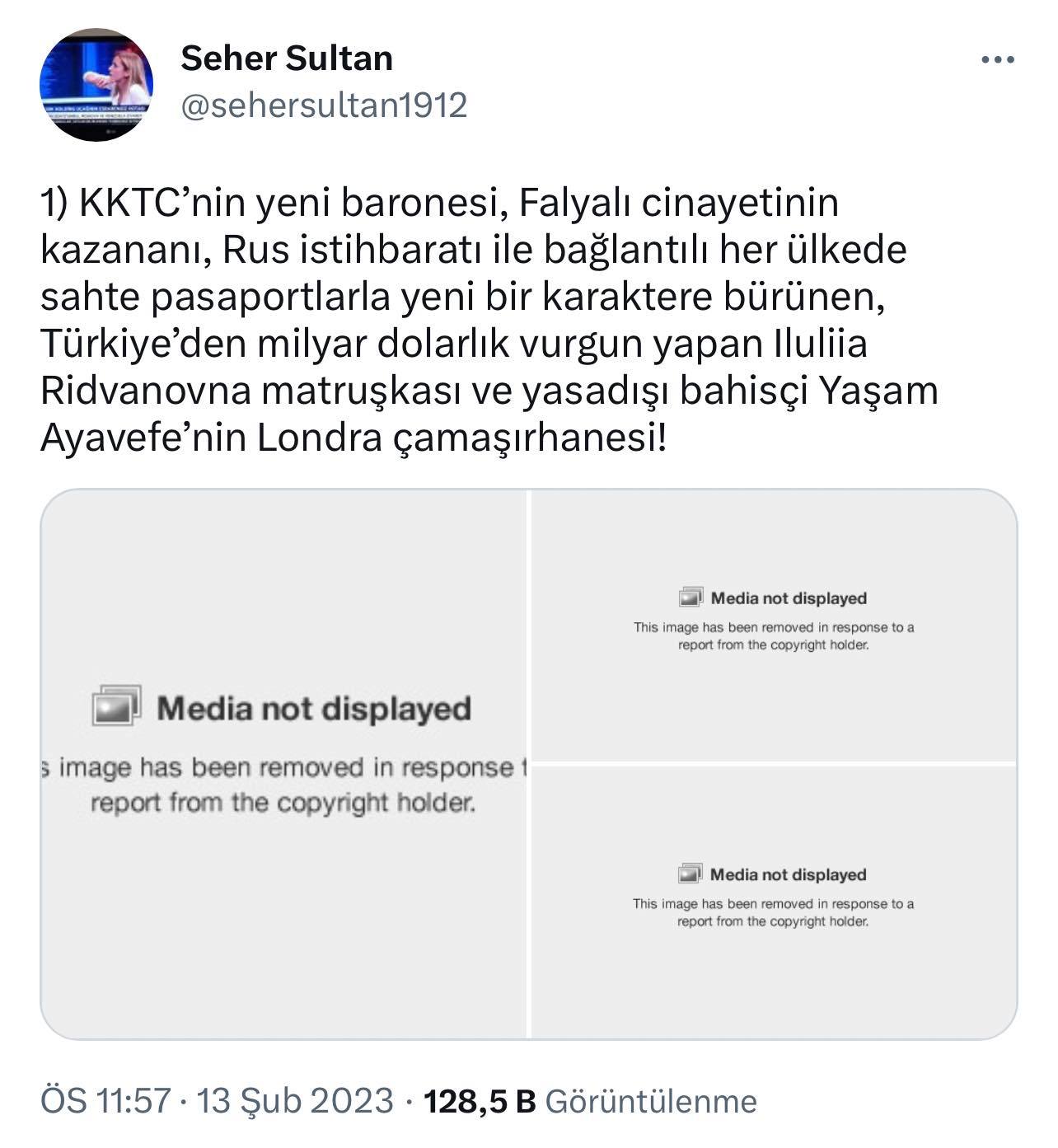Viewport: 1058px width, 1148px height.
Task: Click the media icon in the bottom-right placeholder
Action: click(x=690, y=874)
